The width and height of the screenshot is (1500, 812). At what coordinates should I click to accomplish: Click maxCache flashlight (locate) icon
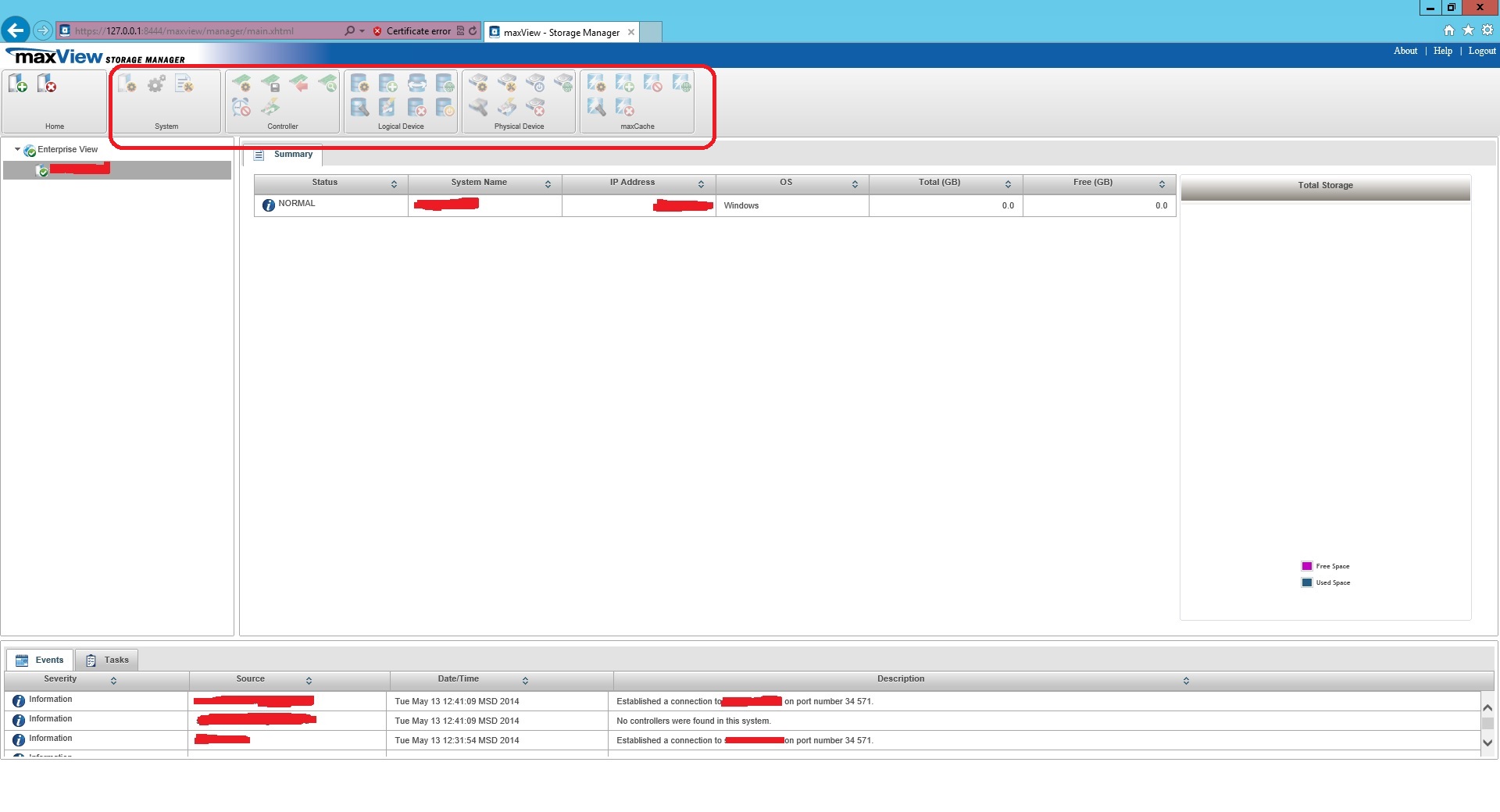pos(596,107)
